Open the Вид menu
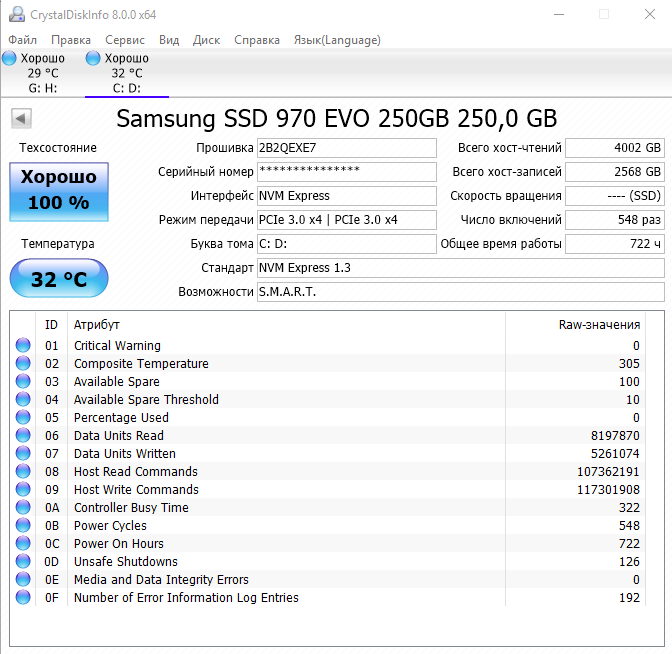 (169, 40)
